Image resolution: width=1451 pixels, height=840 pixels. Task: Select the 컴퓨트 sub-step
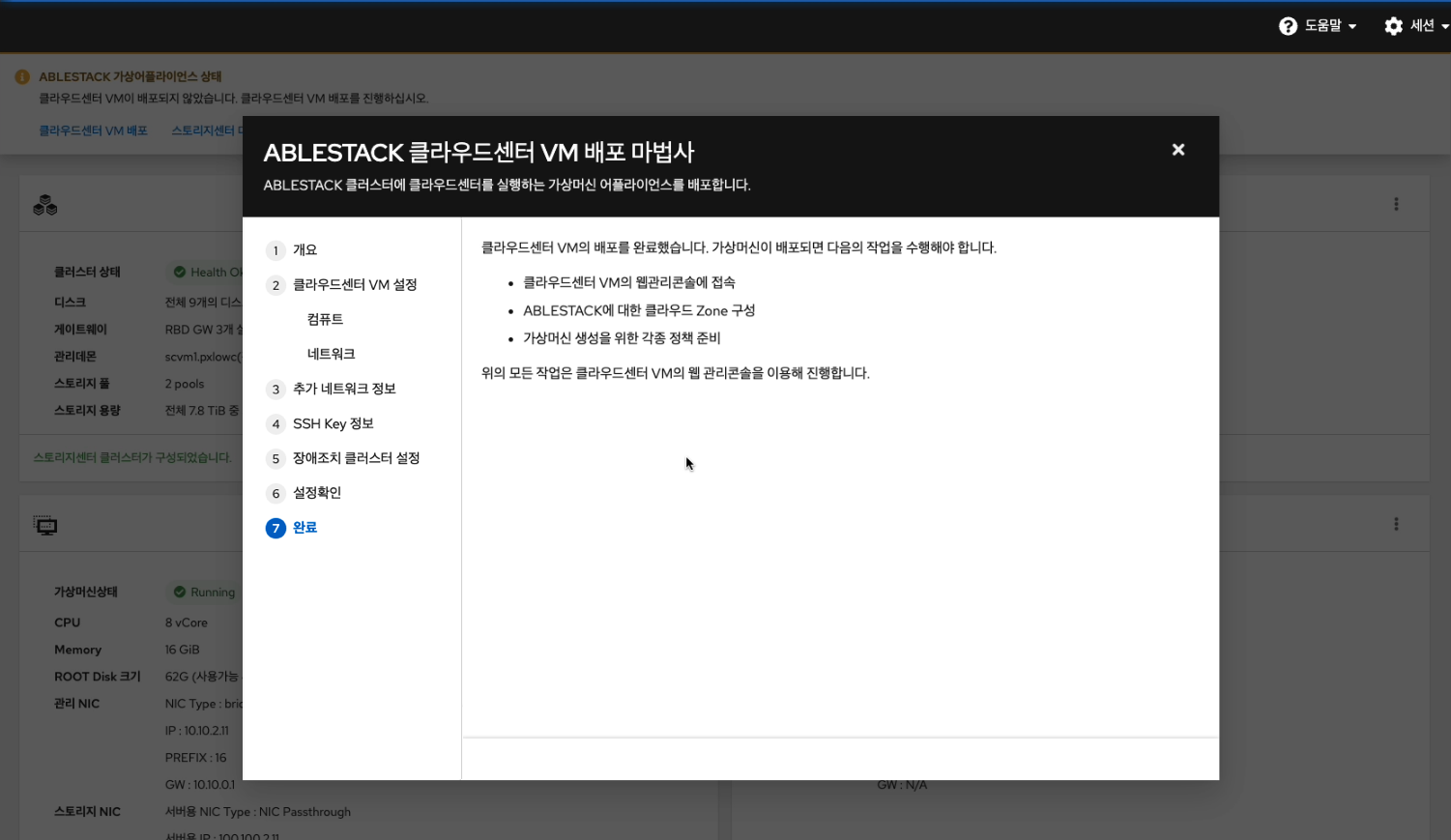325,320
